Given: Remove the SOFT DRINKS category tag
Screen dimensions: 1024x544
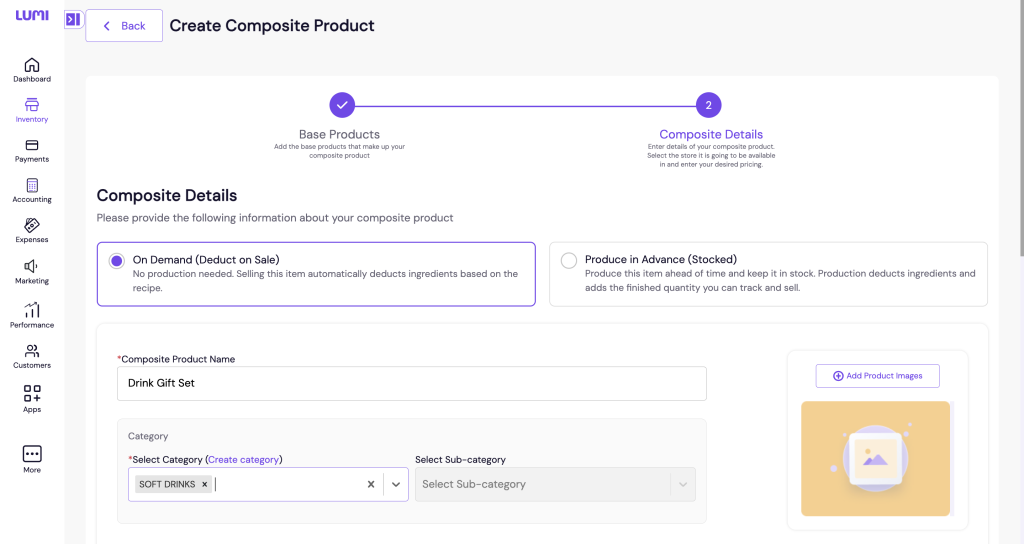Looking at the screenshot, I should coord(204,485).
